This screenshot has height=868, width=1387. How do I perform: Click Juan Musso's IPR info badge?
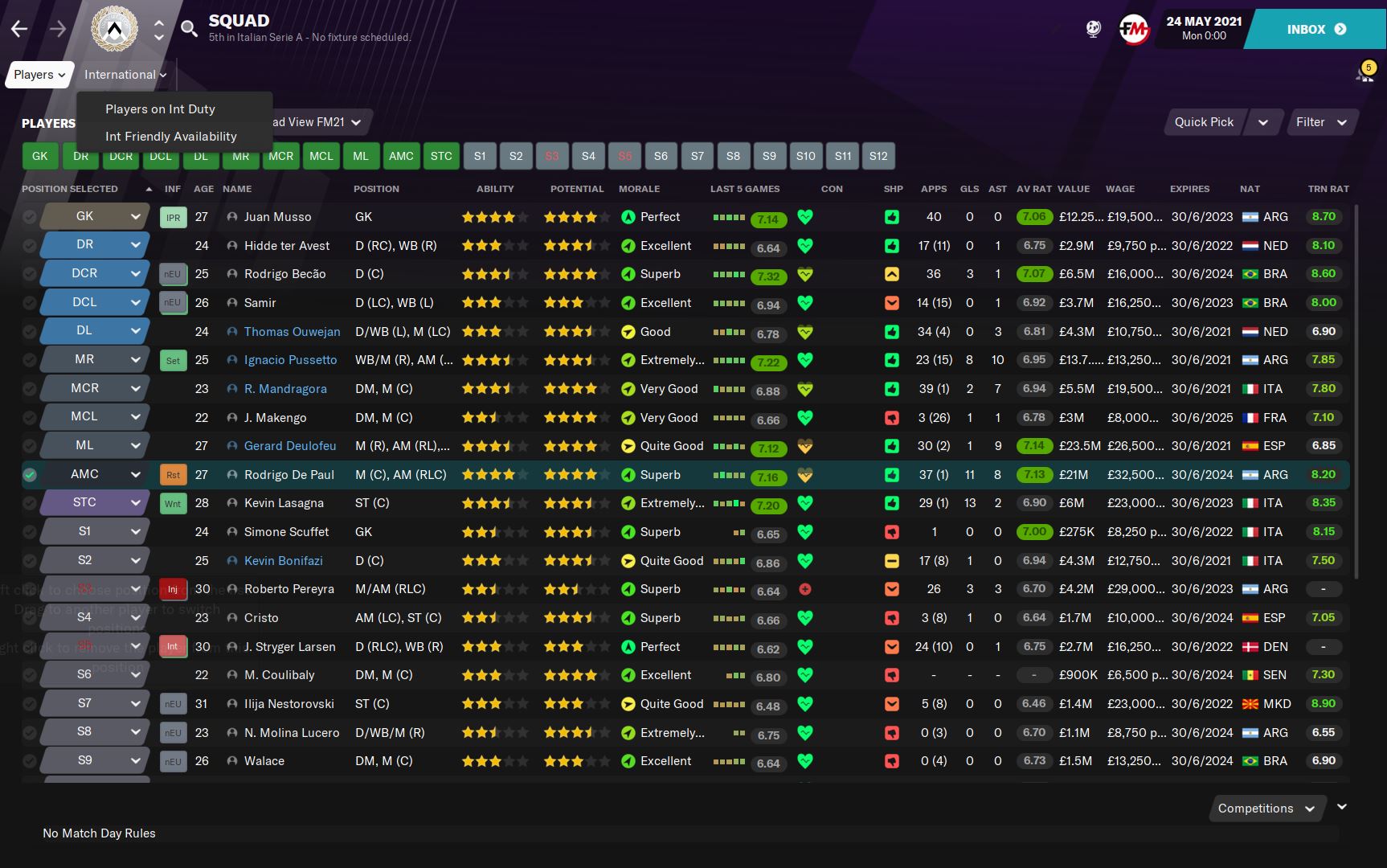(x=173, y=218)
